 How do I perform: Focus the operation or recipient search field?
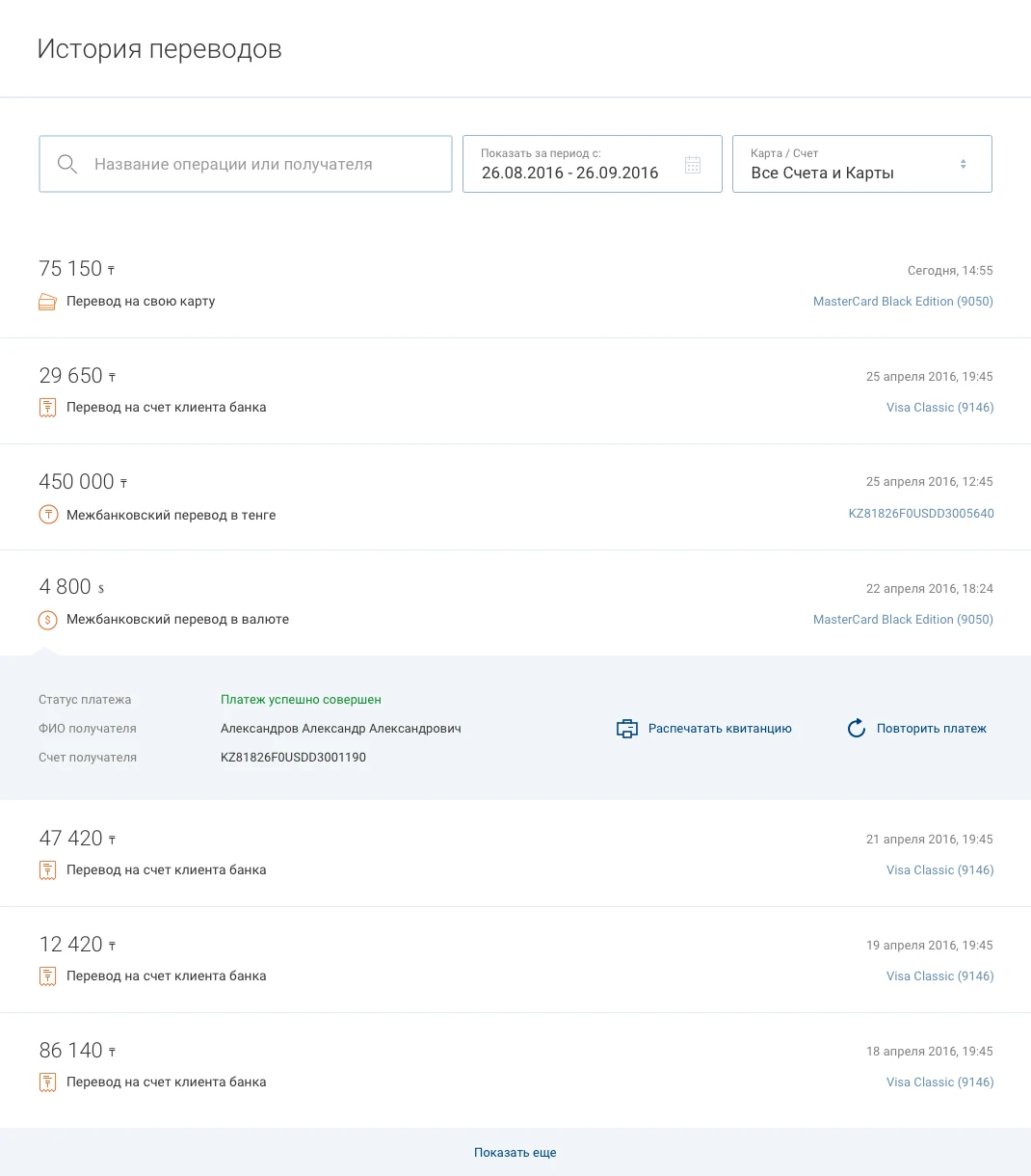[x=260, y=165]
